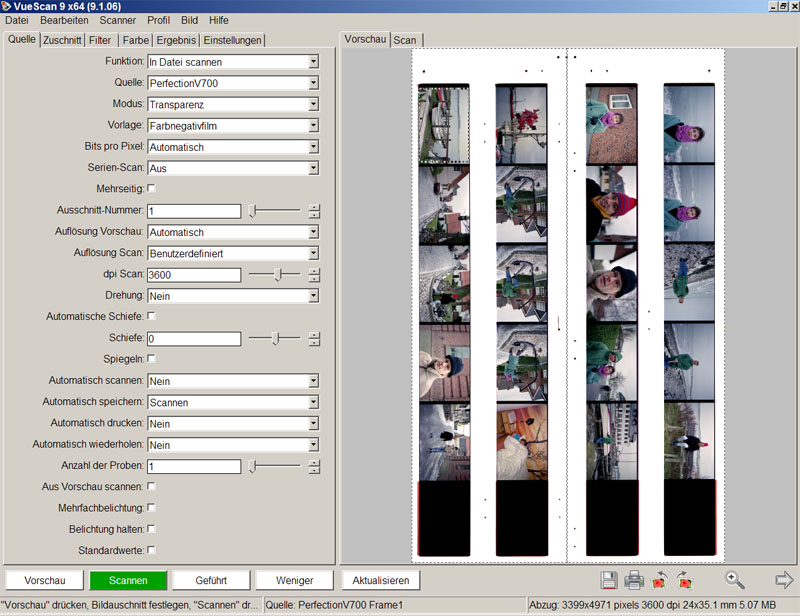Switch to the Farbe tab

coord(134,40)
